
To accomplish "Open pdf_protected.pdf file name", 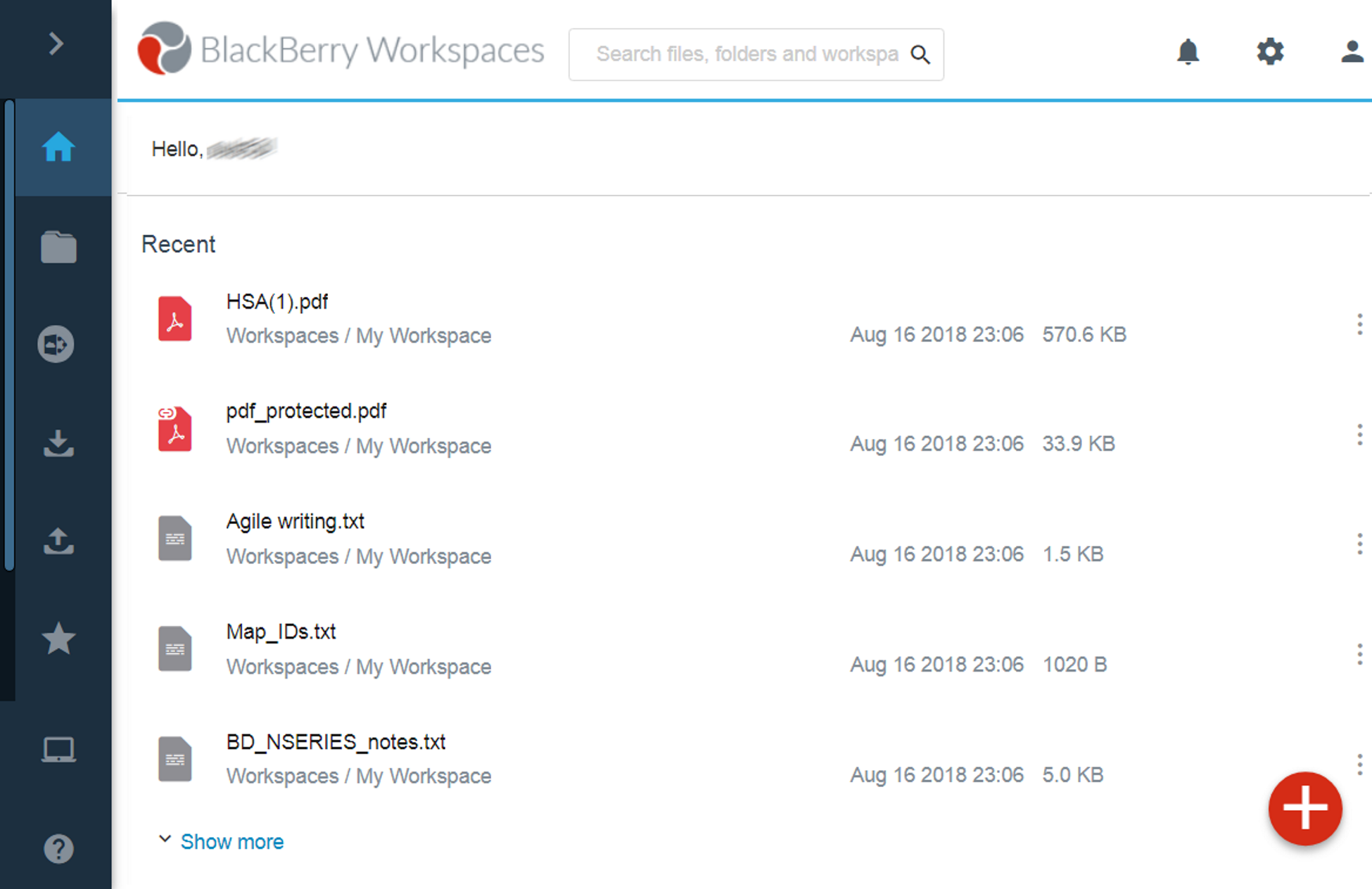I will tap(306, 411).
